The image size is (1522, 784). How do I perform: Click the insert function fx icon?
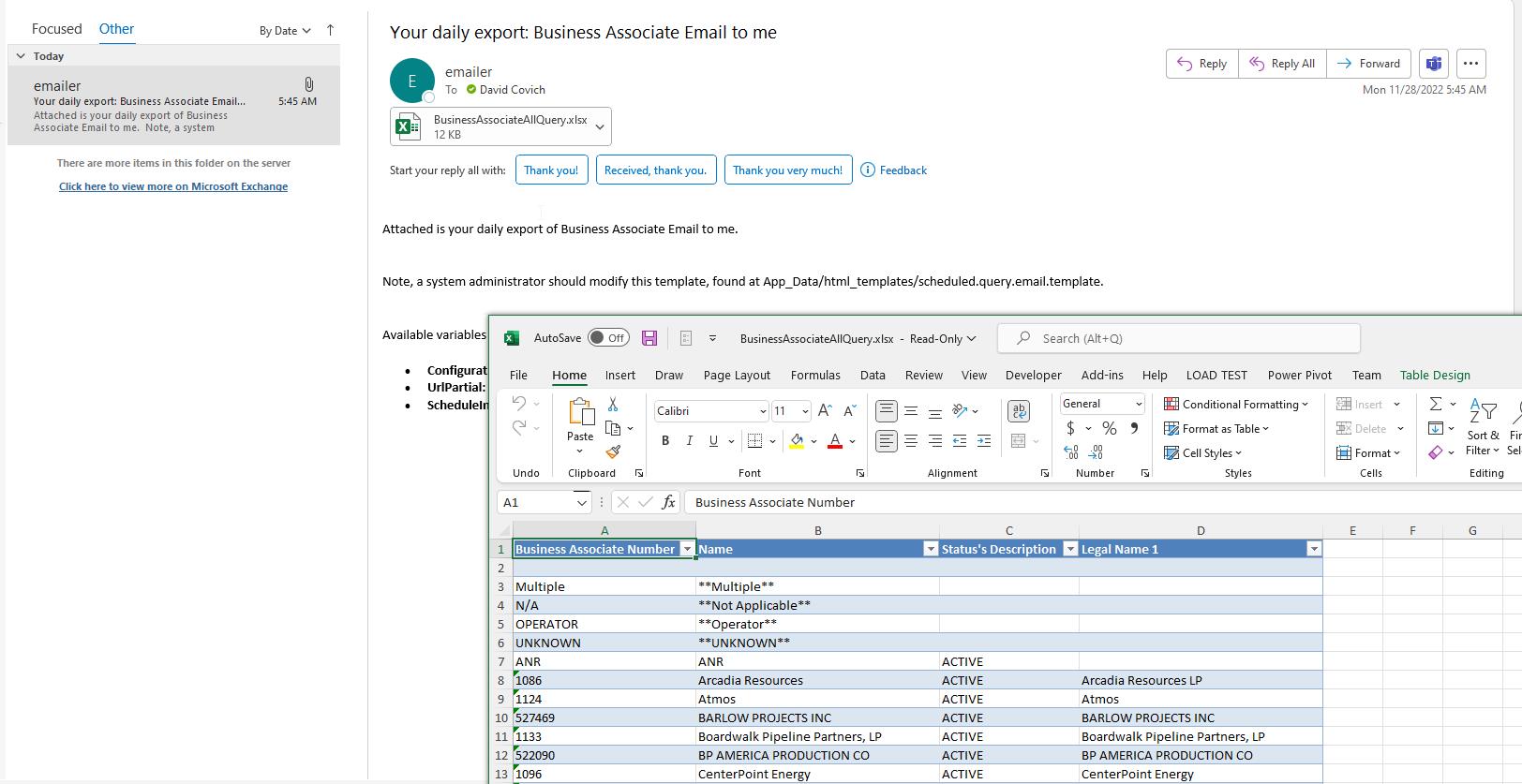[668, 502]
